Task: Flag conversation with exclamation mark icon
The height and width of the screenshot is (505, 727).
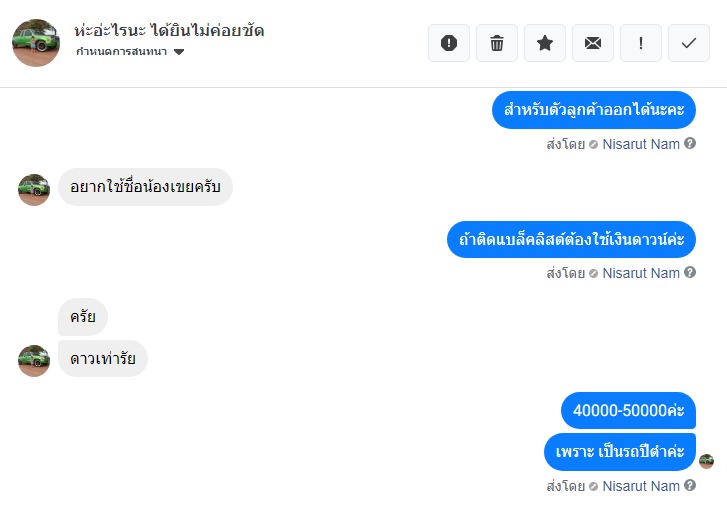Action: (641, 43)
